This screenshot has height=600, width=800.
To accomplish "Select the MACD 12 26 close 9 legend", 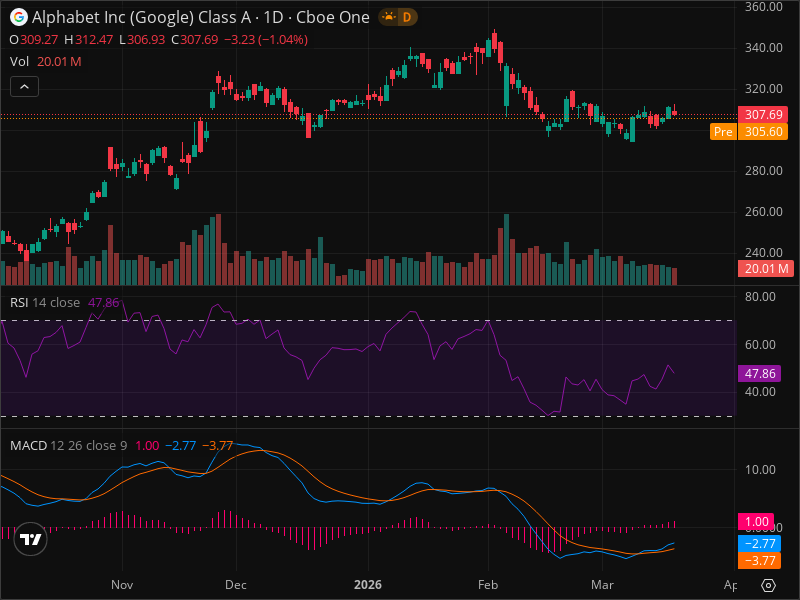I will click(68, 445).
